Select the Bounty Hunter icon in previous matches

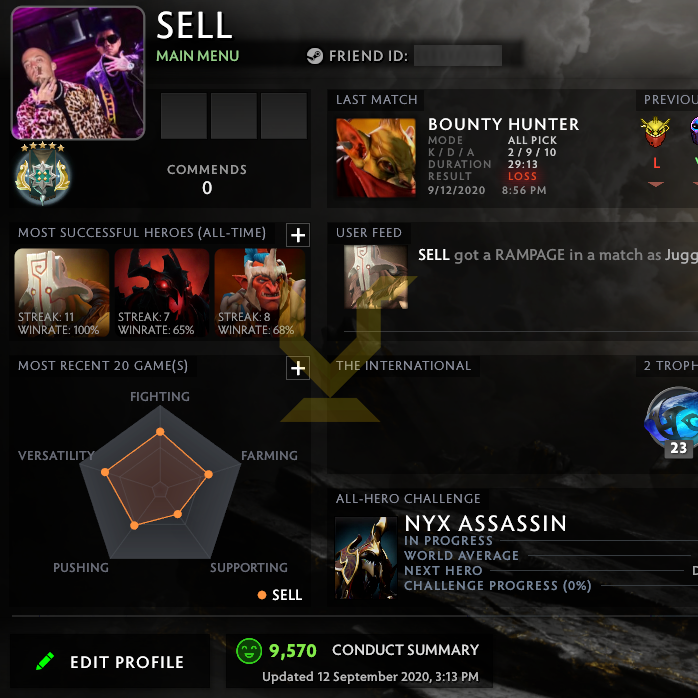655,132
